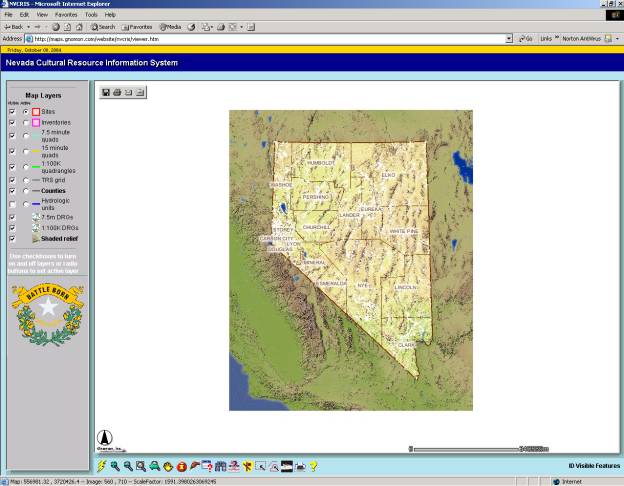Toggle the Hydrologic units visibility checkbox
The width and height of the screenshot is (624, 486).
coord(12,203)
